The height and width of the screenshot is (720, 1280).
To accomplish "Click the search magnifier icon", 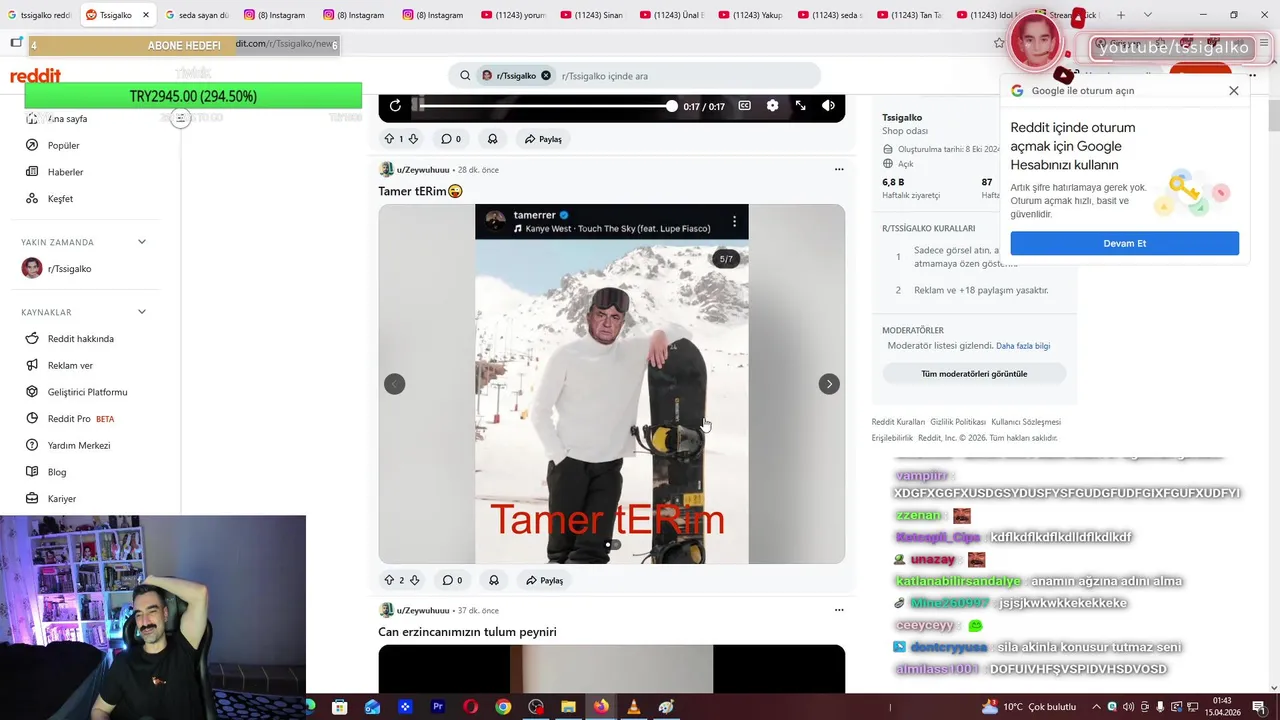I will click(465, 76).
